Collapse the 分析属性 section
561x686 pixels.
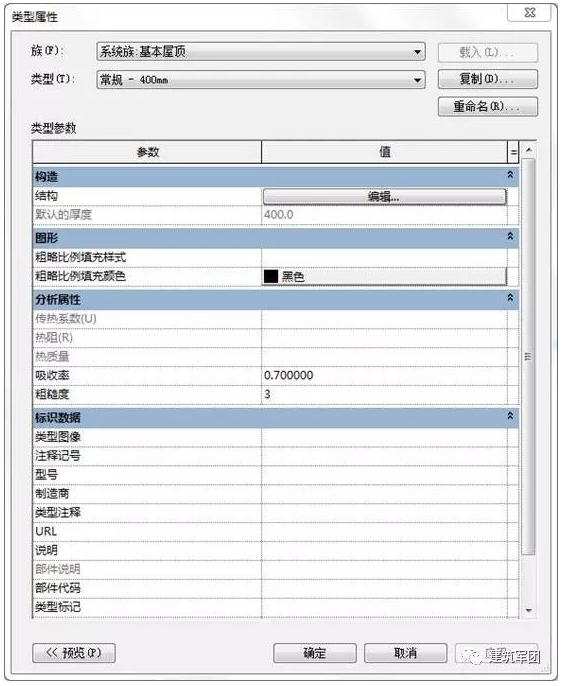[x=510, y=298]
